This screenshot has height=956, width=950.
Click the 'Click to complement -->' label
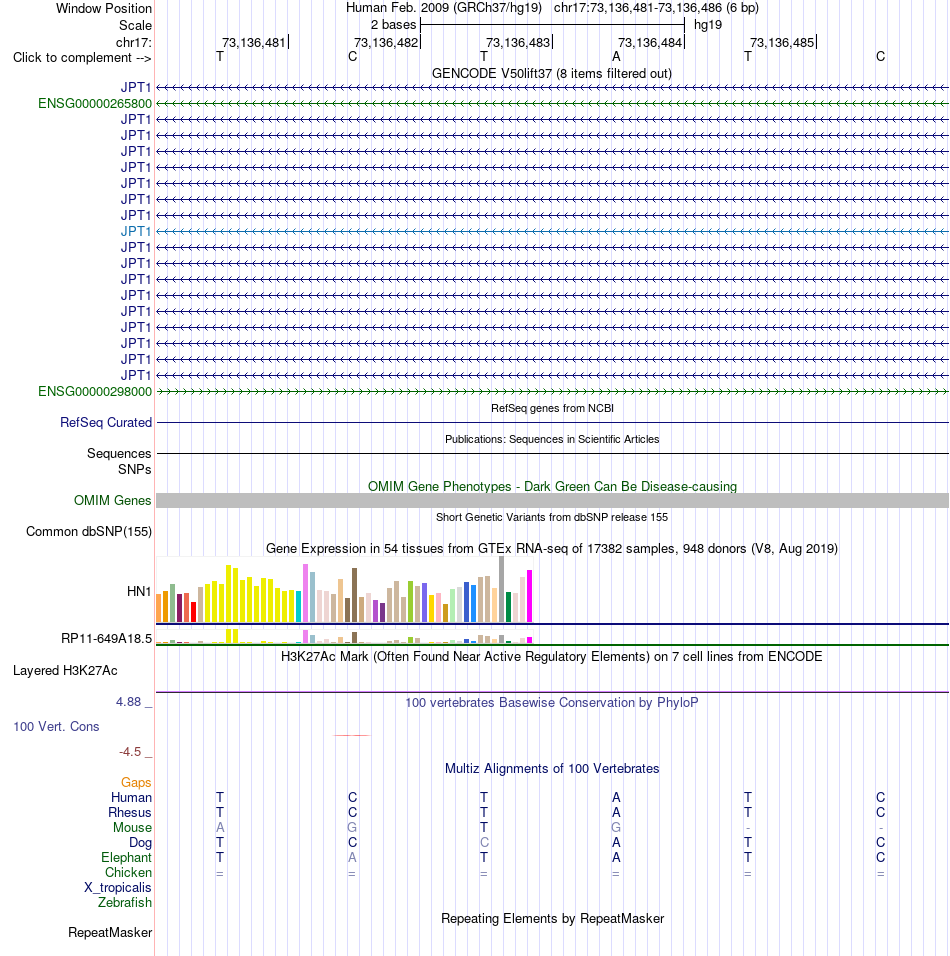pos(82,58)
